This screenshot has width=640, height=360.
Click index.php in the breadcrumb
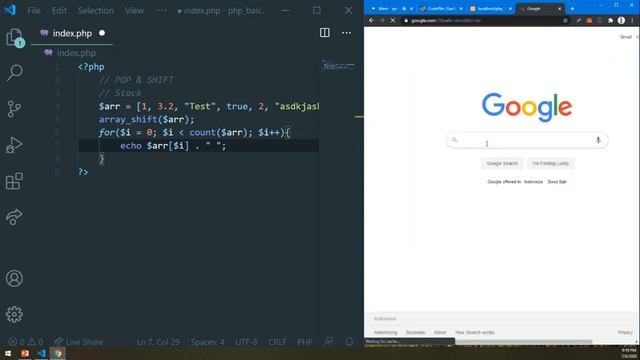76,53
